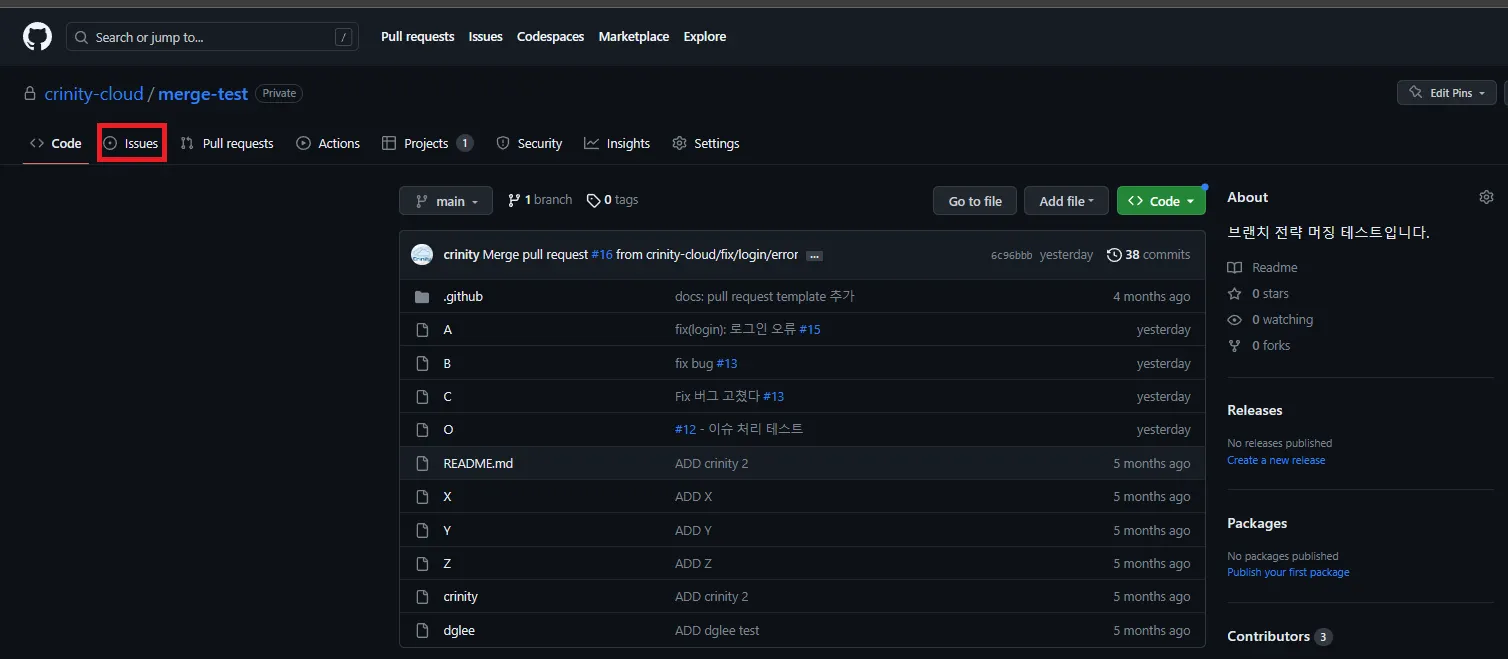This screenshot has width=1508, height=659.
Task: Open issue #15 link in file A commit
Action: coord(810,330)
